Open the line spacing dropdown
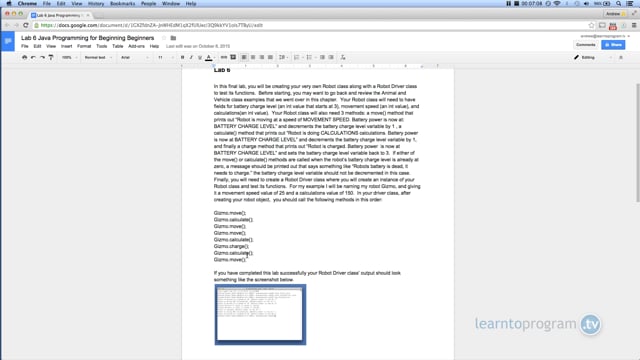Image resolution: width=640 pixels, height=360 pixels. [283, 58]
